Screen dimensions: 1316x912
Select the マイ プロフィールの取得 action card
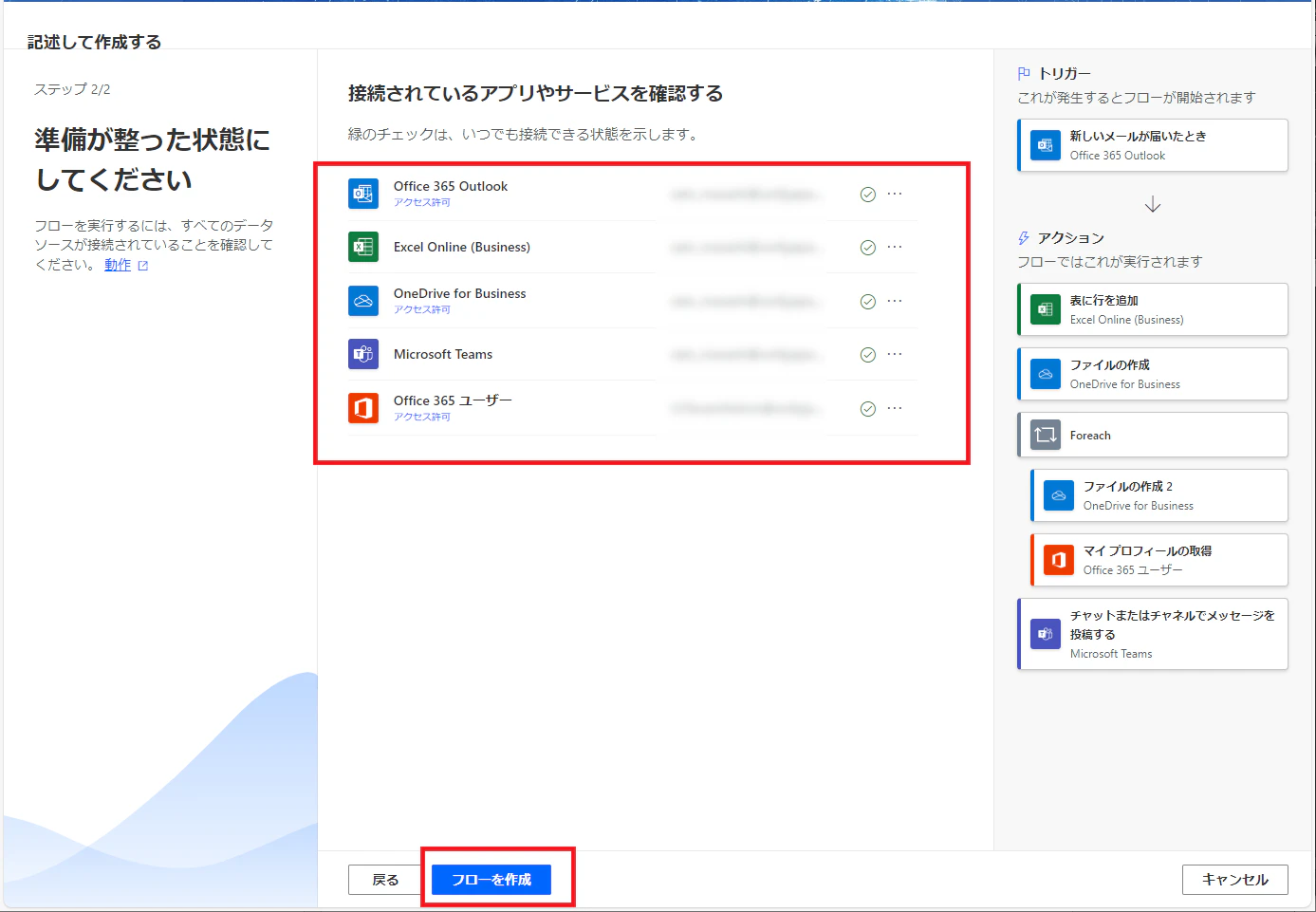pos(1159,560)
